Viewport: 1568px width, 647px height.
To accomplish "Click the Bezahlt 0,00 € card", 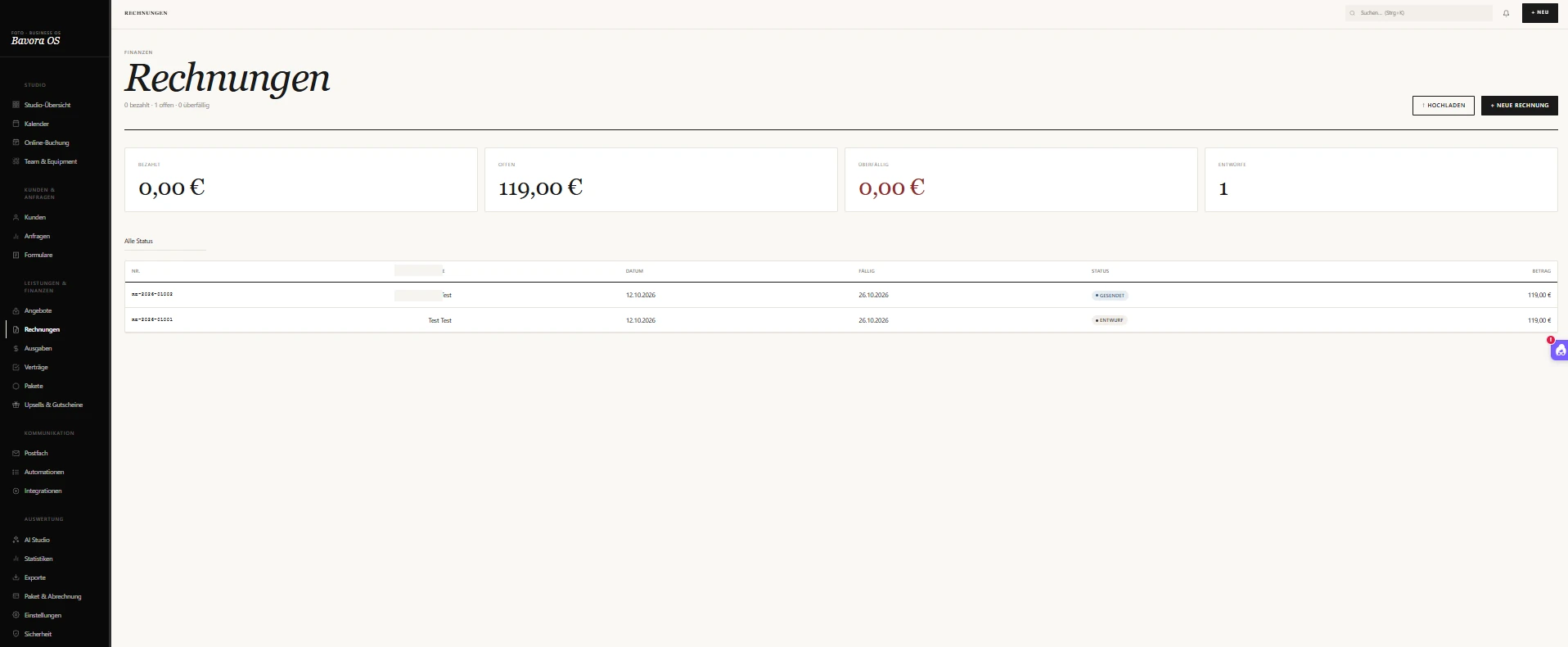I will coord(300,179).
